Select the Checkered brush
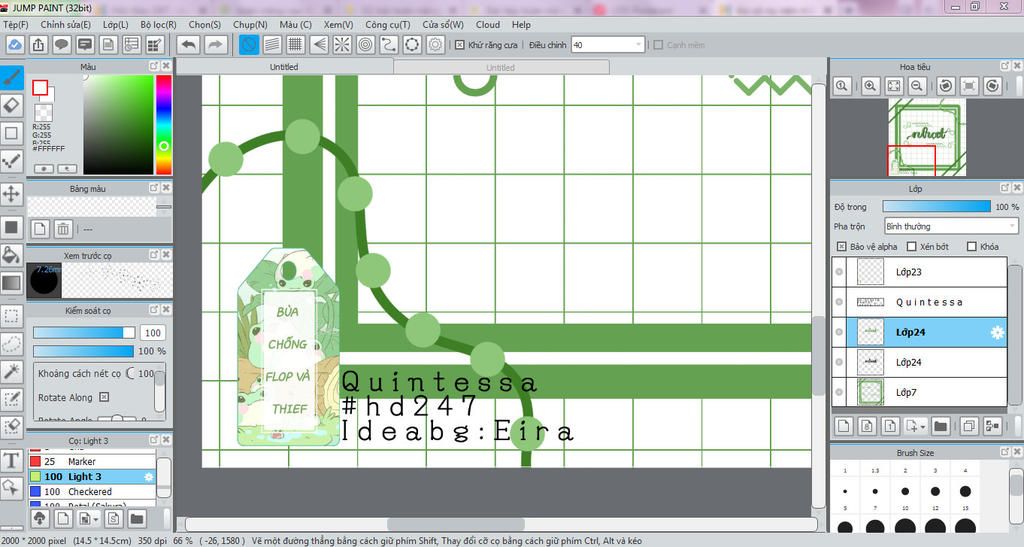1024x547 pixels. pos(91,492)
